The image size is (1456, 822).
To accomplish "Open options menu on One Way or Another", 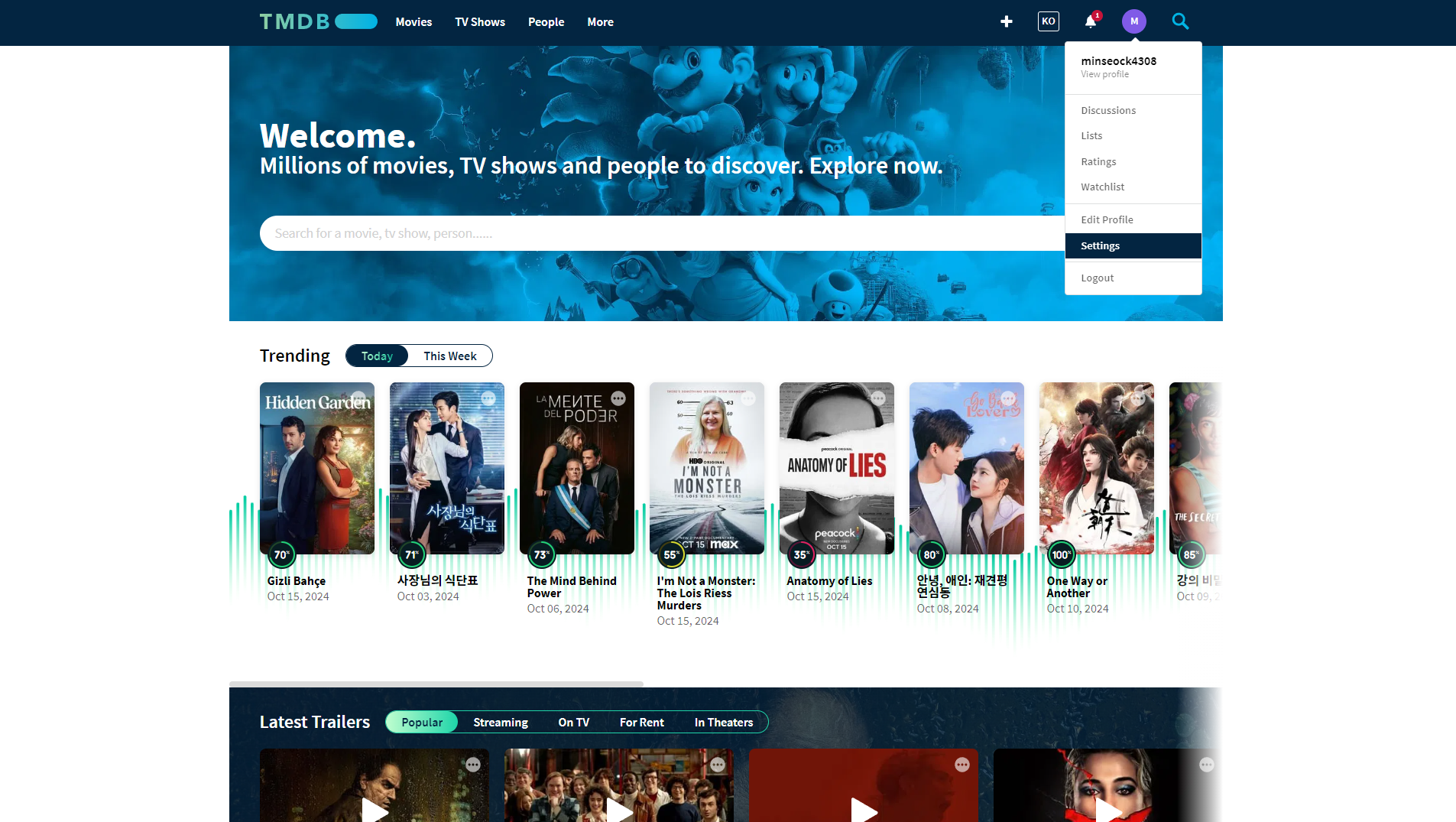I will coord(1138,398).
